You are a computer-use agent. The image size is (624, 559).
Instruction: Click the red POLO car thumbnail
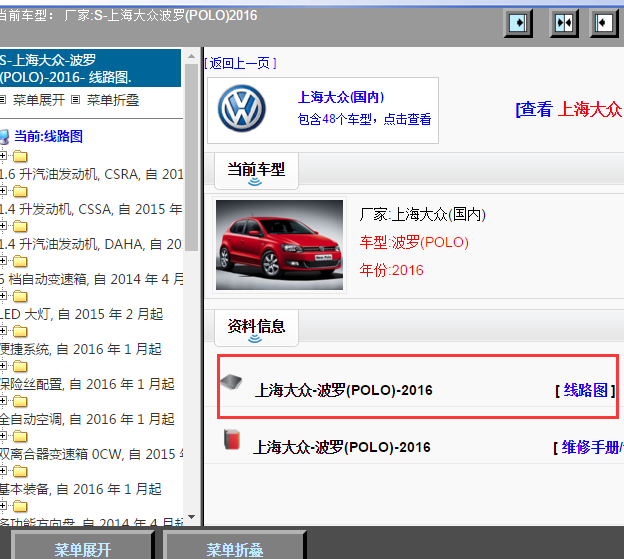point(279,245)
